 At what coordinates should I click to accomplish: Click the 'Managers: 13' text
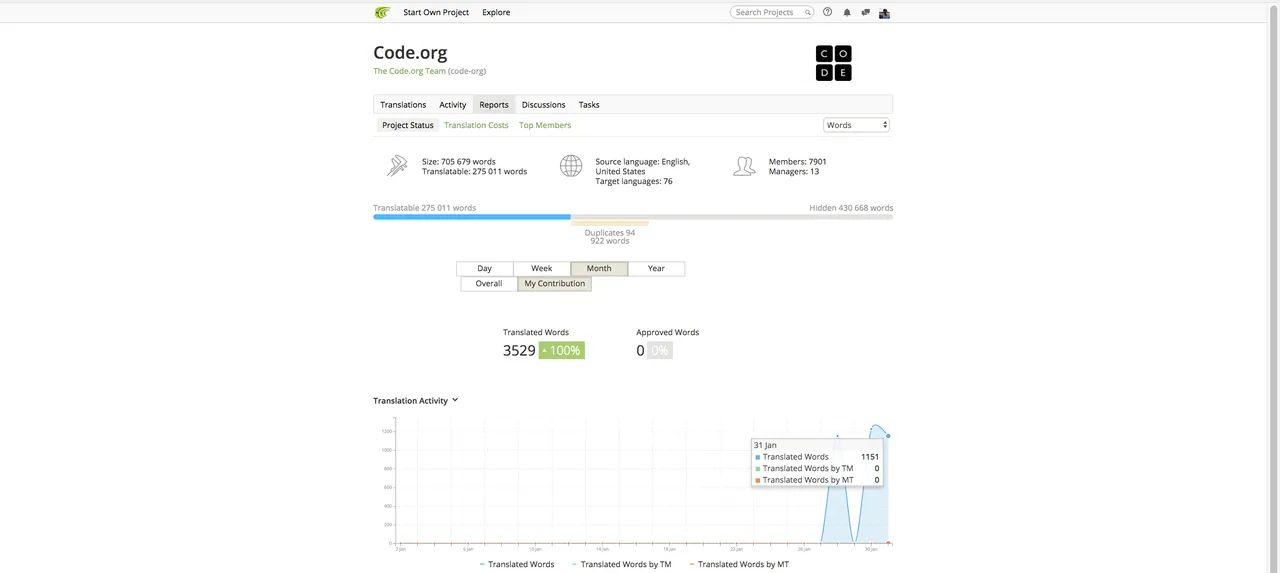coord(794,172)
